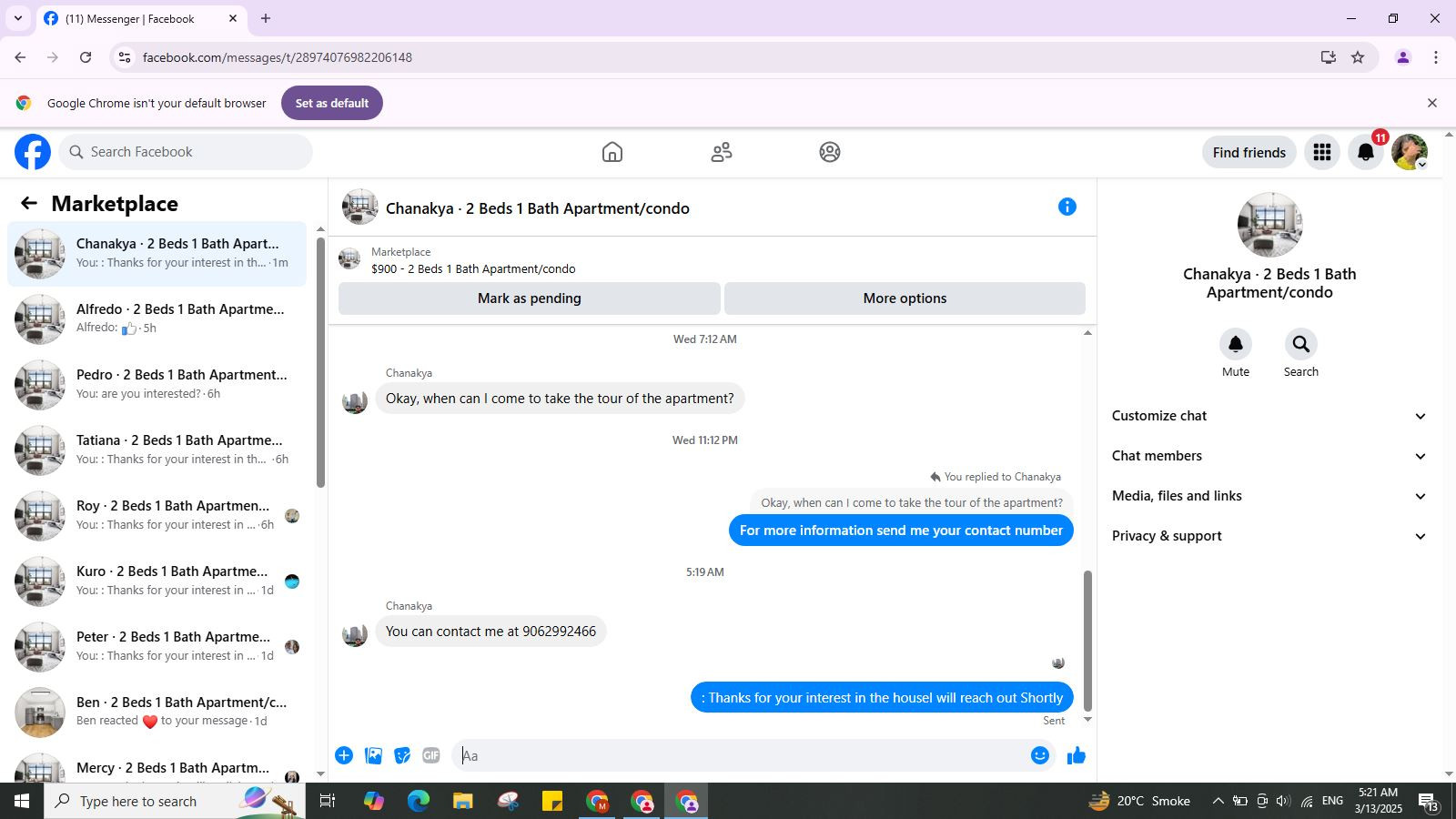Open the account profile picture menu
This screenshot has width=1456, height=819.
click(x=1410, y=152)
